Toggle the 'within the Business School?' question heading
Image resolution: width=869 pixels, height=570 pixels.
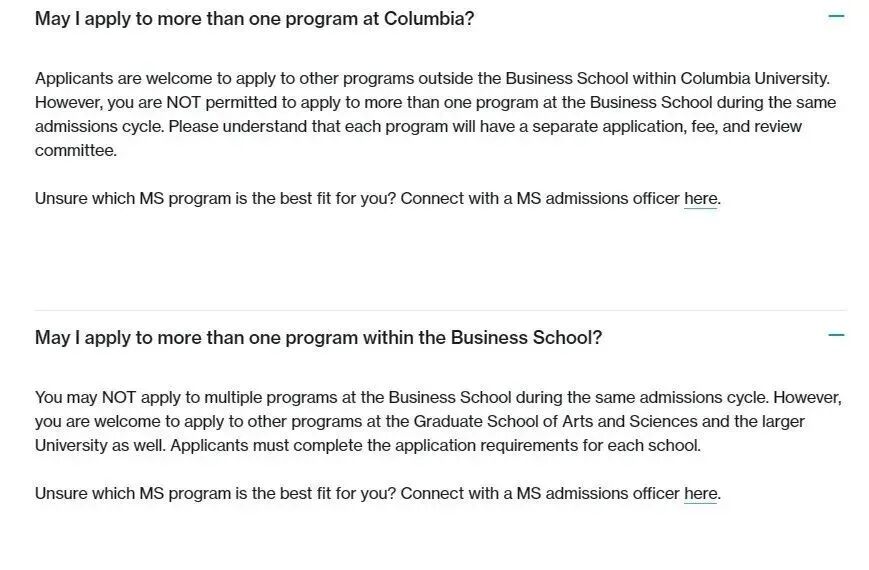318,338
